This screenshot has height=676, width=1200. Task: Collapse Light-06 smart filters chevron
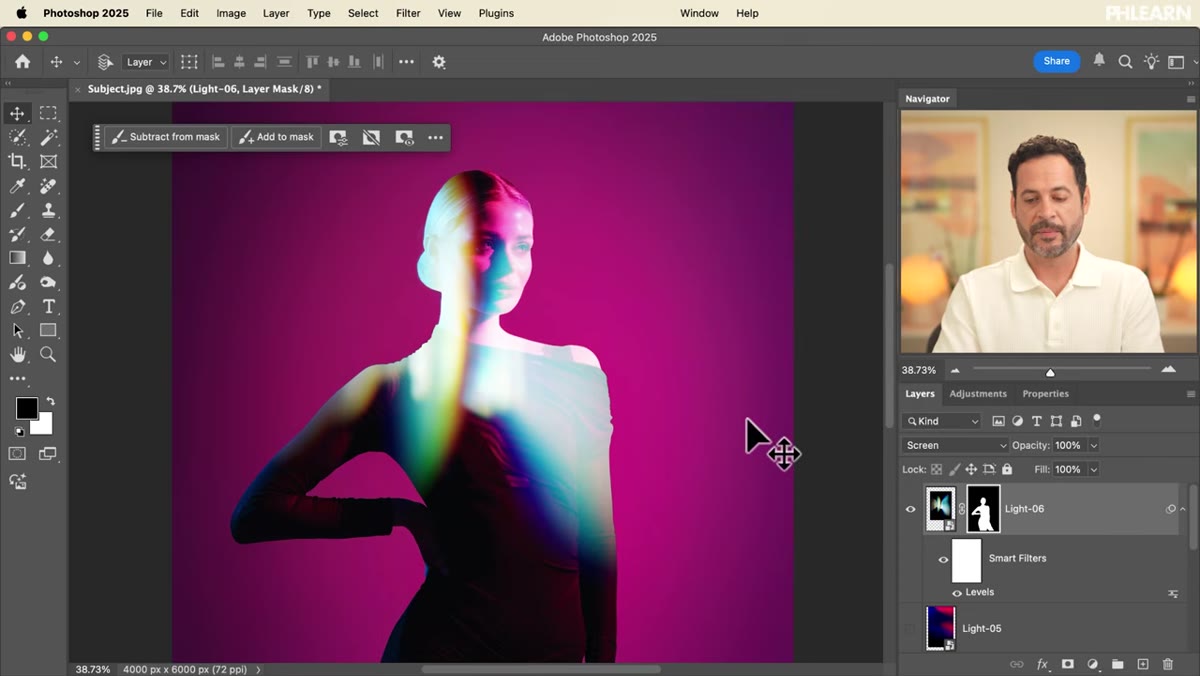1183,509
